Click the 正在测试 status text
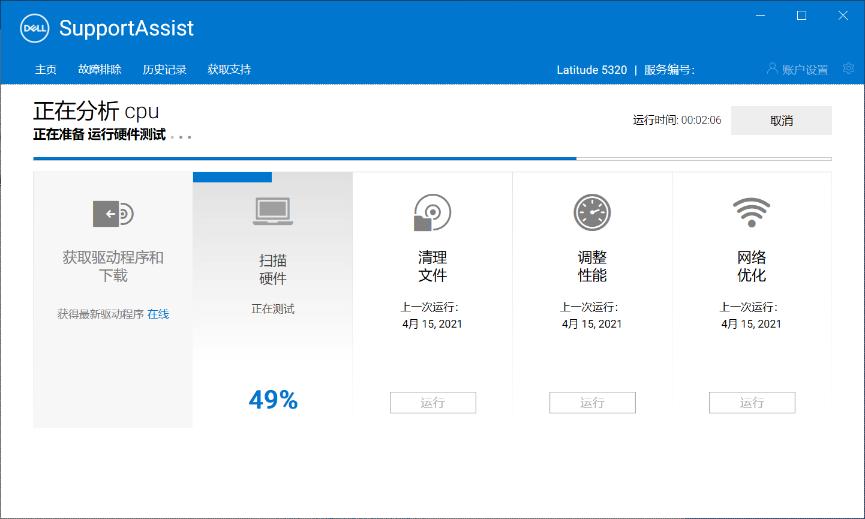The height and width of the screenshot is (519, 865). click(x=273, y=309)
